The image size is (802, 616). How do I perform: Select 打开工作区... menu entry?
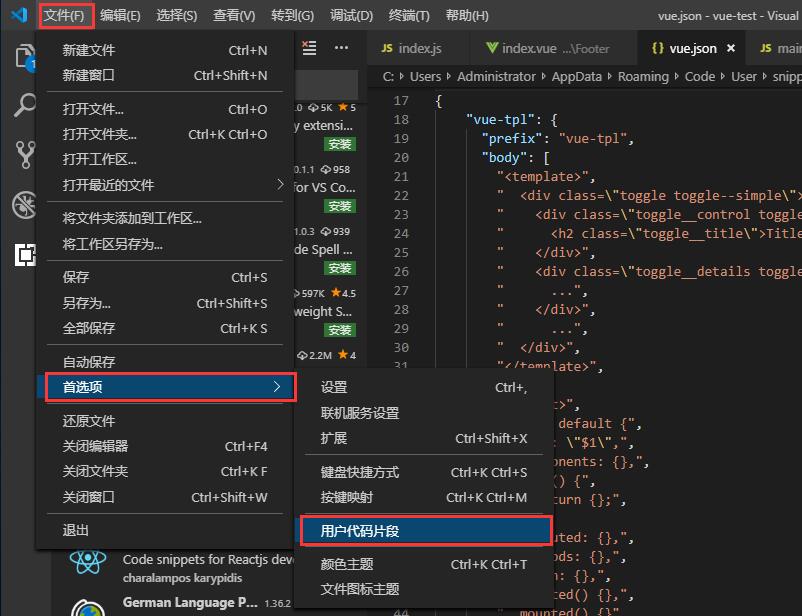(165, 159)
